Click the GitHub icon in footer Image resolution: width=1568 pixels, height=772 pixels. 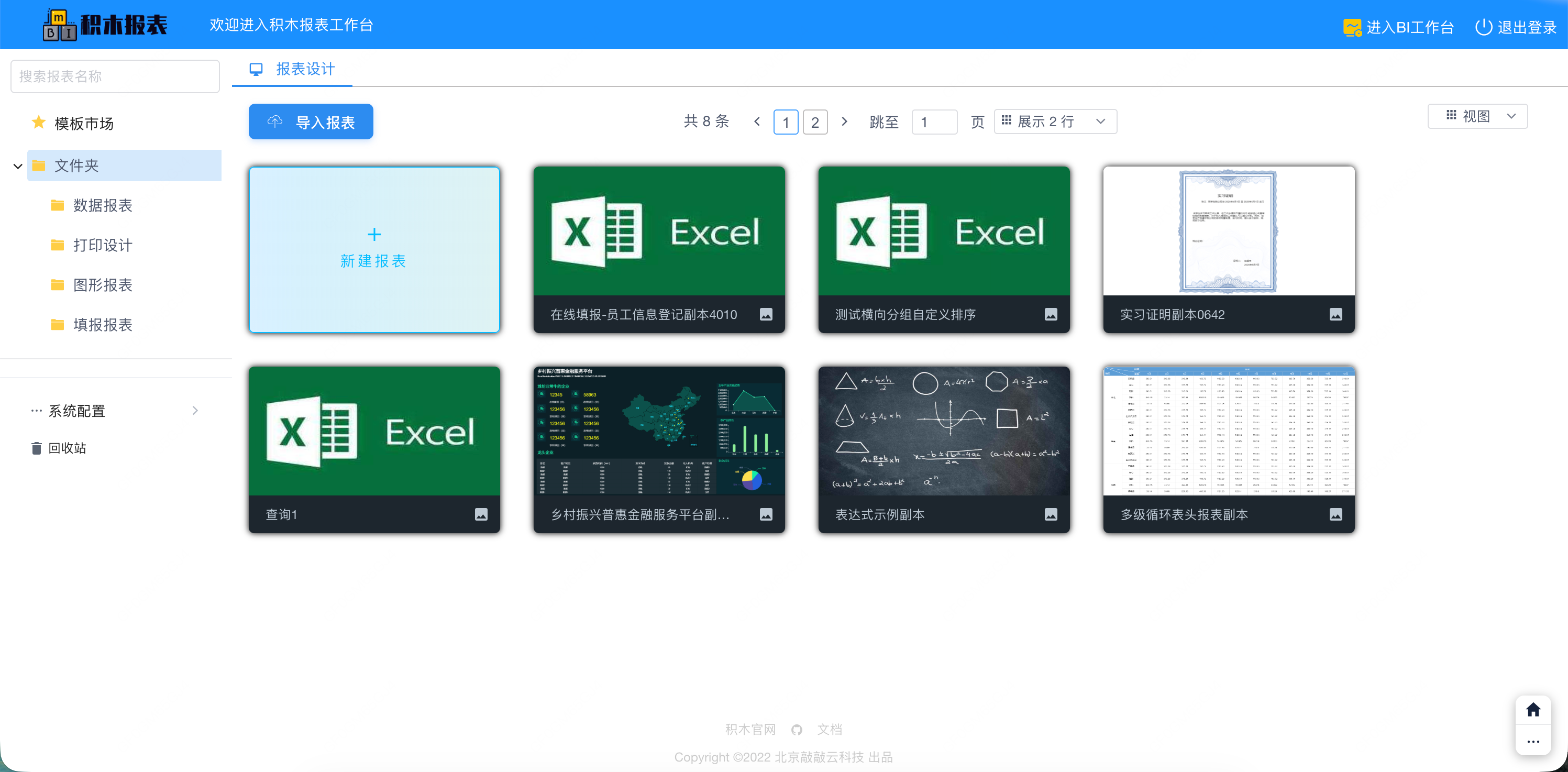[x=796, y=730]
